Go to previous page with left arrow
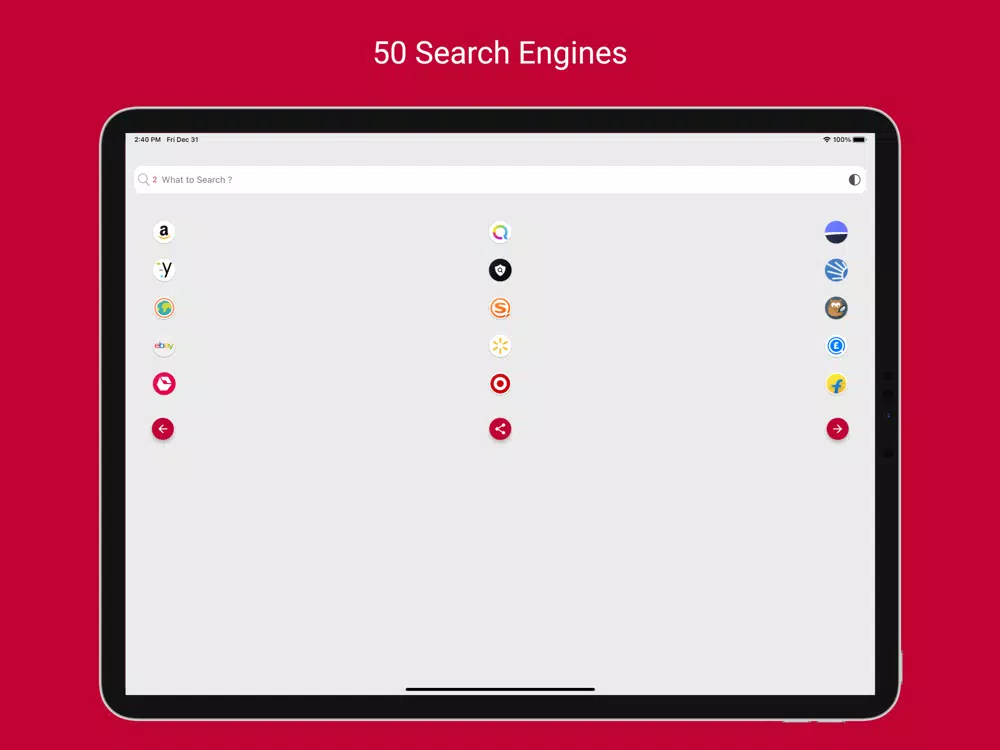 (x=163, y=429)
